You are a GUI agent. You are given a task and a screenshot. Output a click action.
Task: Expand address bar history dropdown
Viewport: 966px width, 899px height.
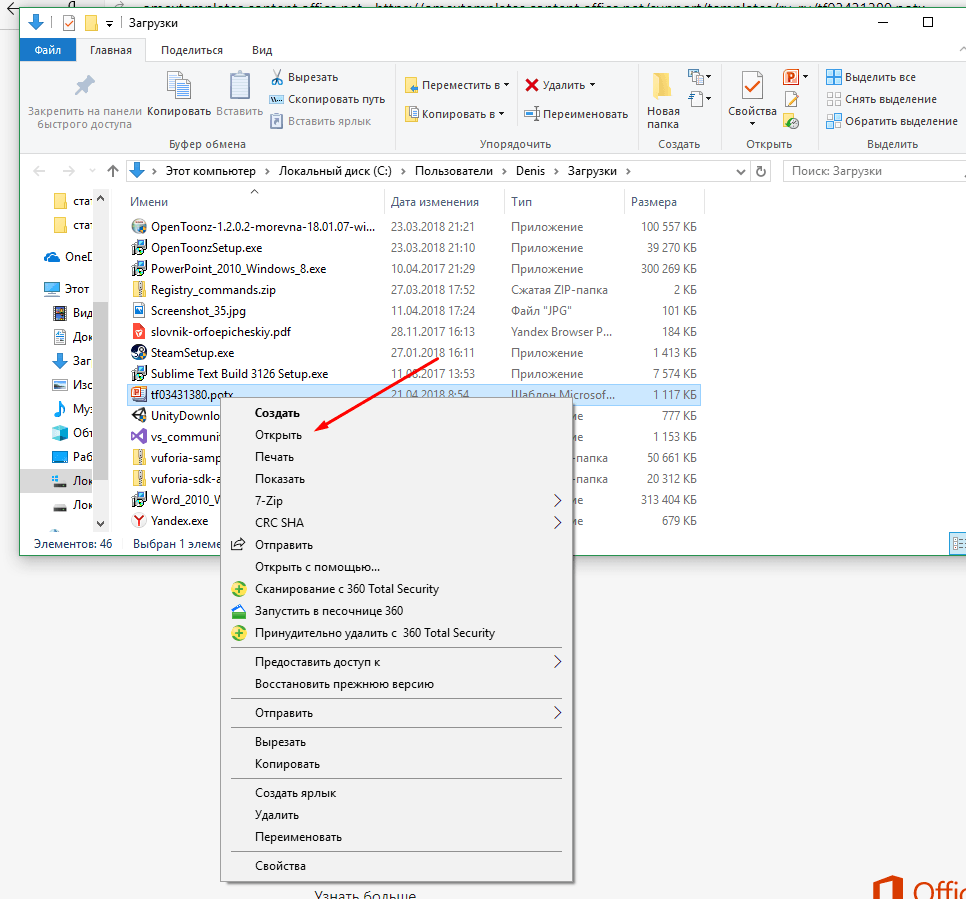[x=741, y=171]
